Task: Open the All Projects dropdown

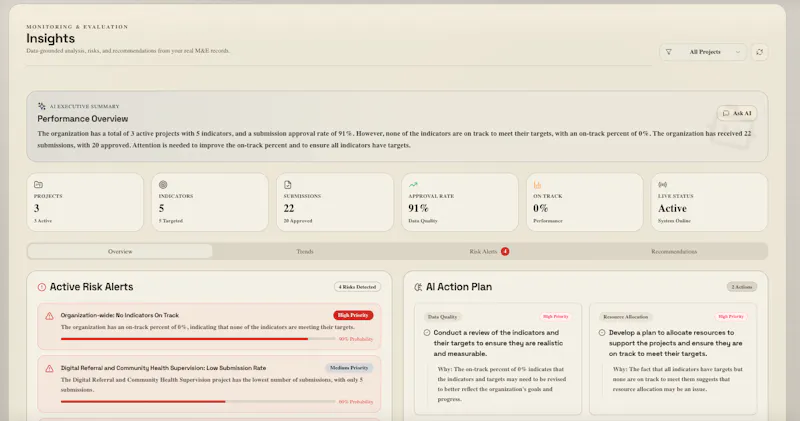Action: pos(703,52)
